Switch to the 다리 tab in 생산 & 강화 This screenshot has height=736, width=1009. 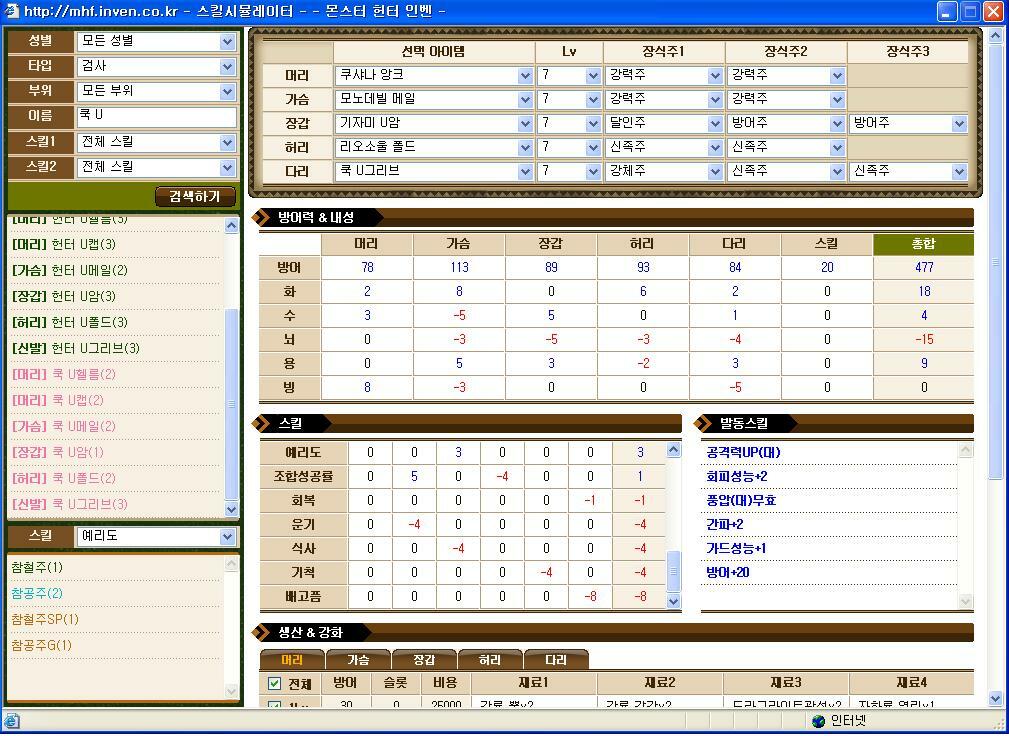click(557, 659)
